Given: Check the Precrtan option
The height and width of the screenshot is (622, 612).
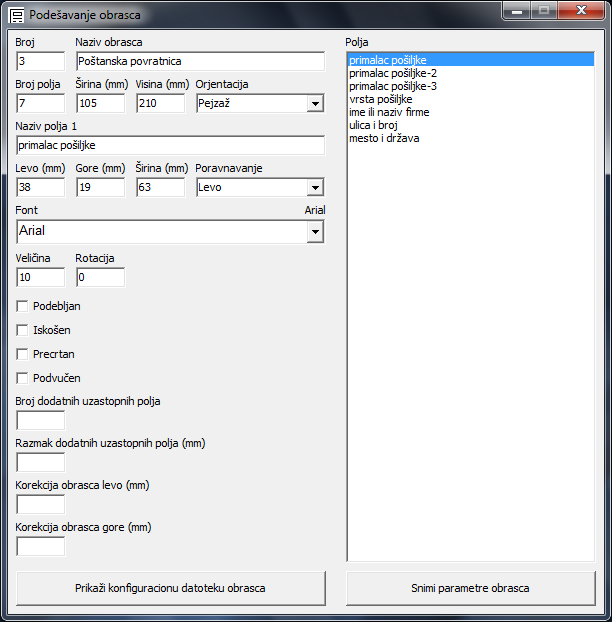Looking at the screenshot, I should [23, 354].
